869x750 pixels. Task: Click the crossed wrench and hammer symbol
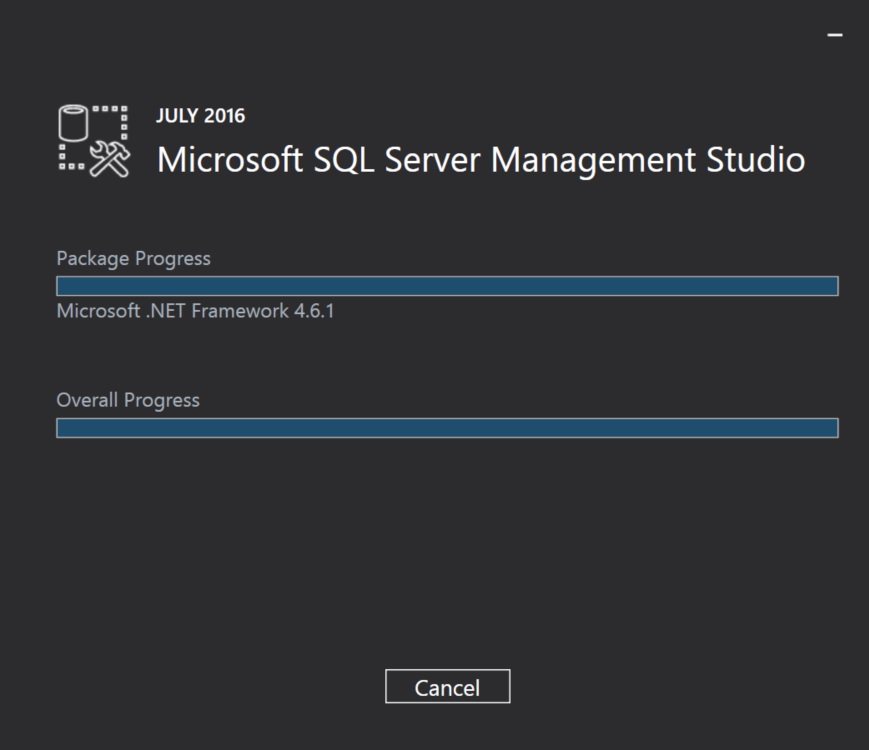click(110, 159)
